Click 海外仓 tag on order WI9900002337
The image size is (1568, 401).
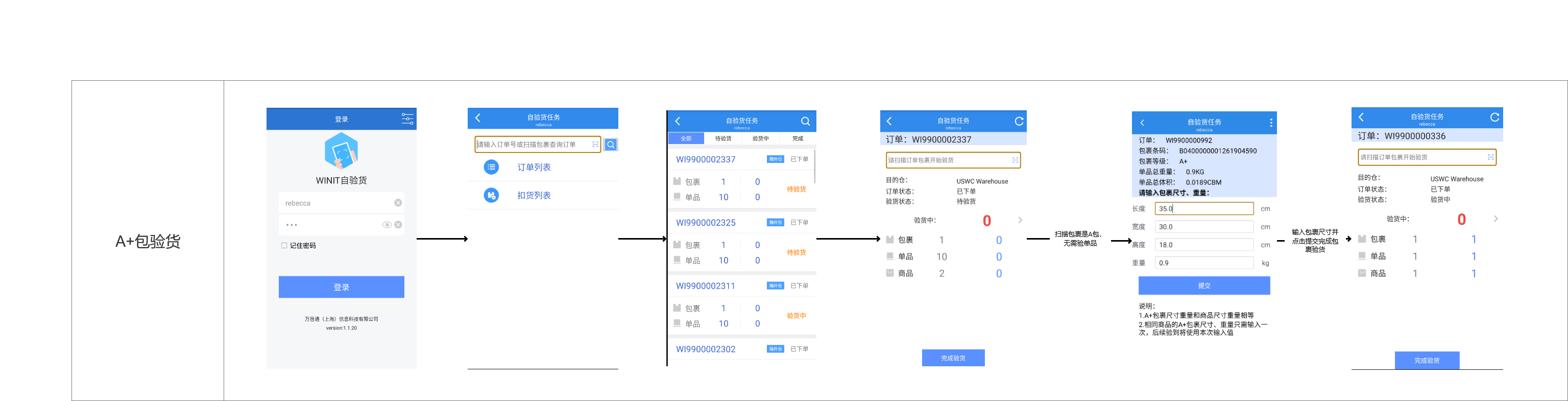[775, 160]
